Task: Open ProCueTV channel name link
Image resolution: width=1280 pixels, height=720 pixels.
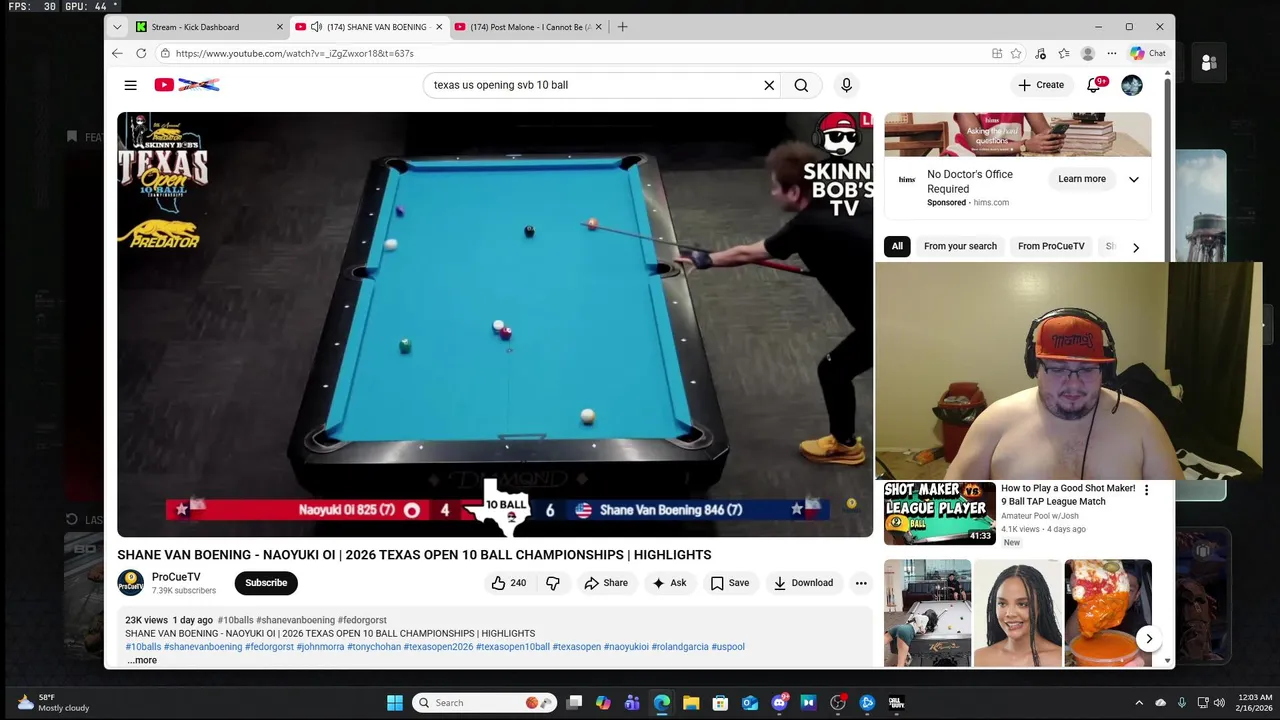Action: [176, 577]
